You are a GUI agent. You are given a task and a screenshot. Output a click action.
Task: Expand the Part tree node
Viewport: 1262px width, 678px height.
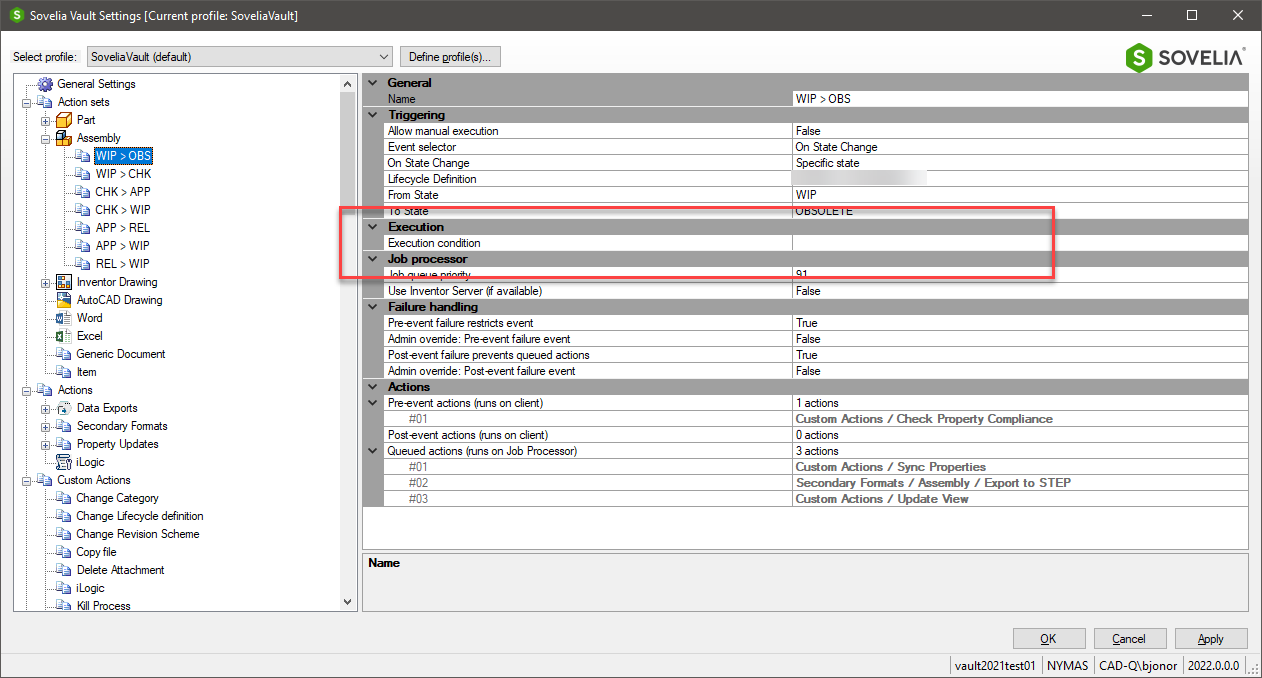pyautogui.click(x=45, y=120)
